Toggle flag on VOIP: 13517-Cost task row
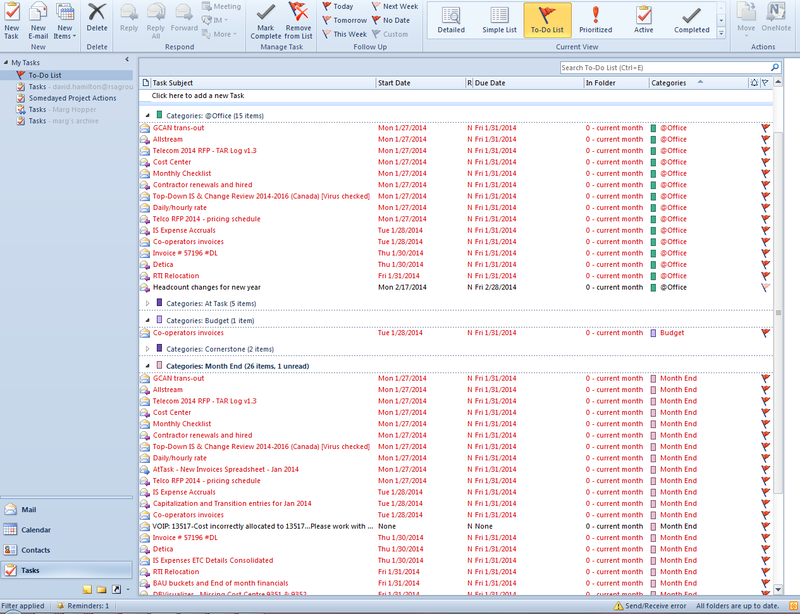Viewport: 800px width, 614px height. (x=765, y=526)
